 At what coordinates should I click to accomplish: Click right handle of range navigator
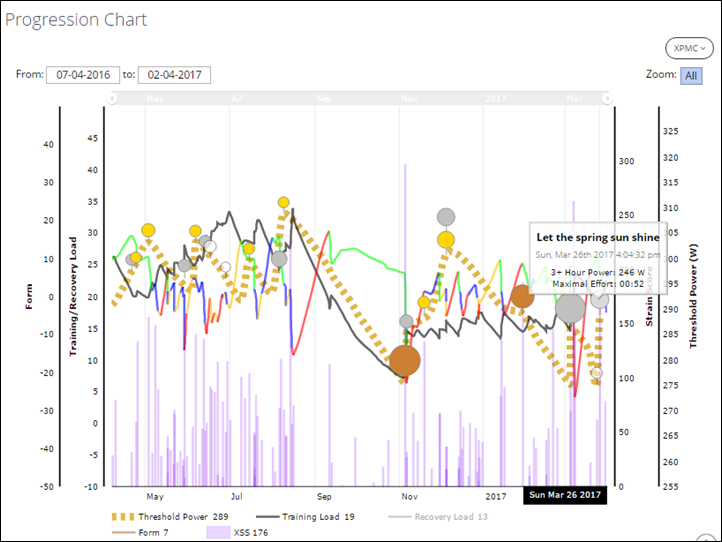[607, 98]
